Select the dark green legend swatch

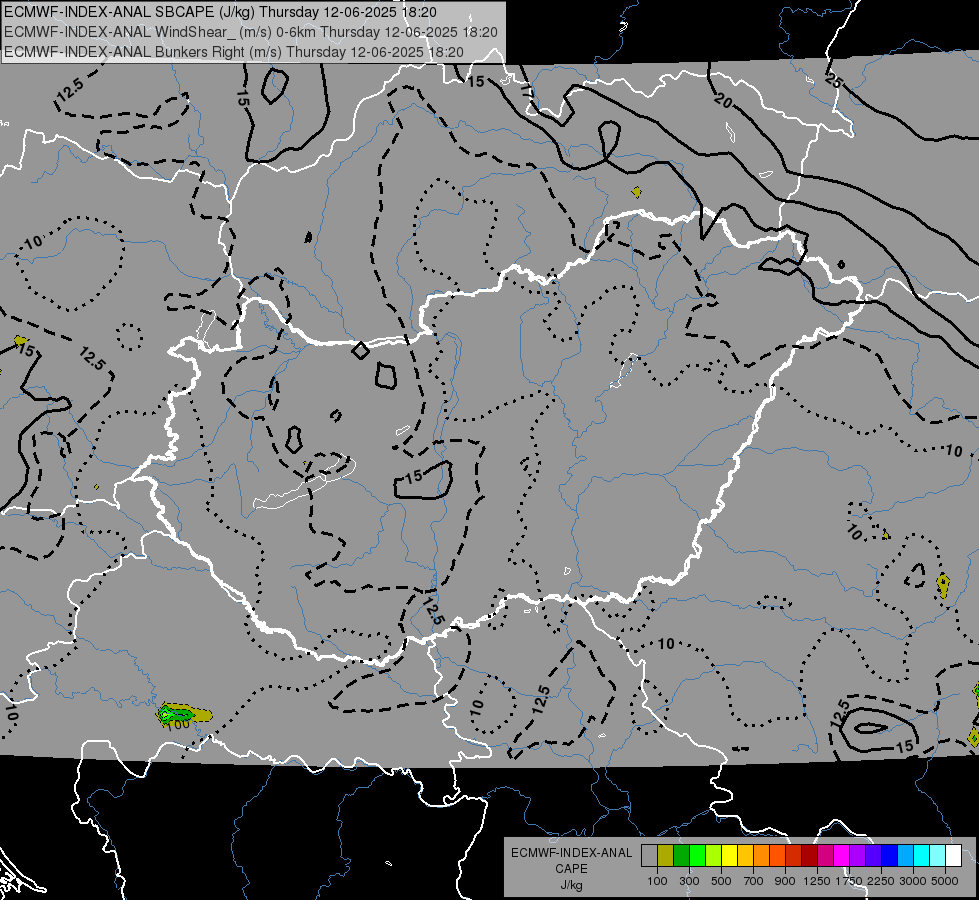tap(681, 855)
